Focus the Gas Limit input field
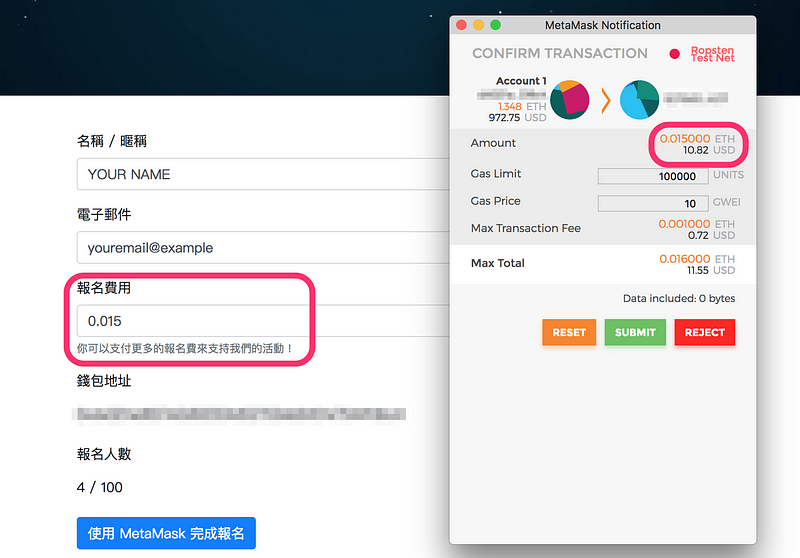800x558 pixels. pos(651,176)
